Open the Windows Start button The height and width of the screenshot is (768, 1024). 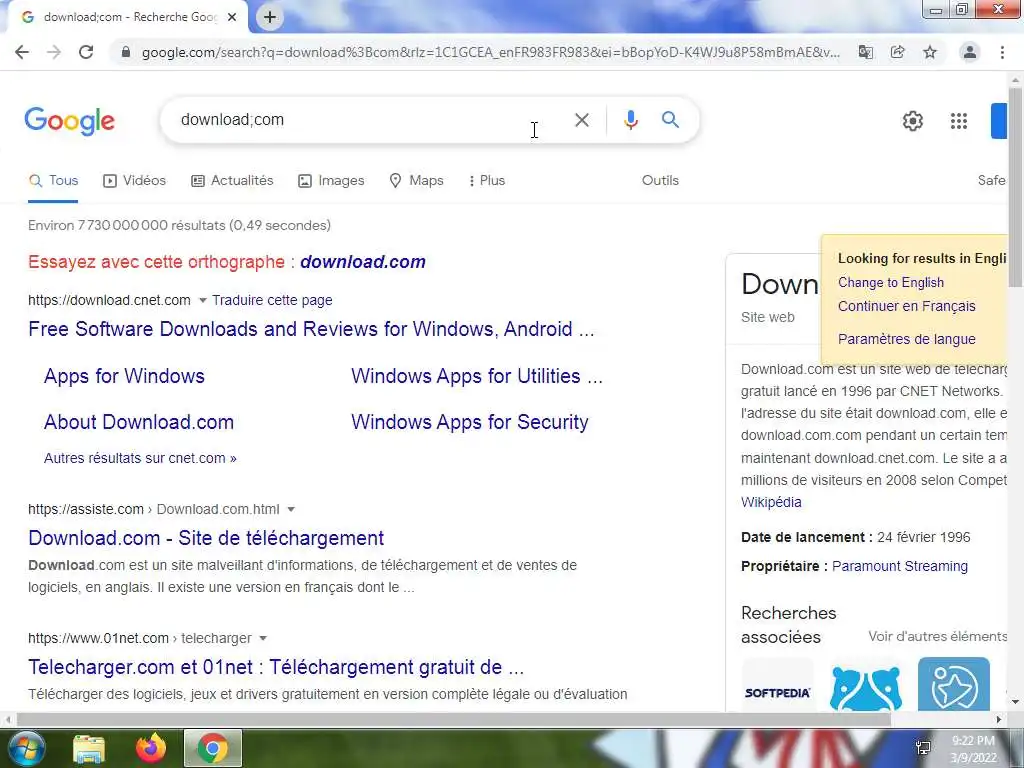[25, 748]
